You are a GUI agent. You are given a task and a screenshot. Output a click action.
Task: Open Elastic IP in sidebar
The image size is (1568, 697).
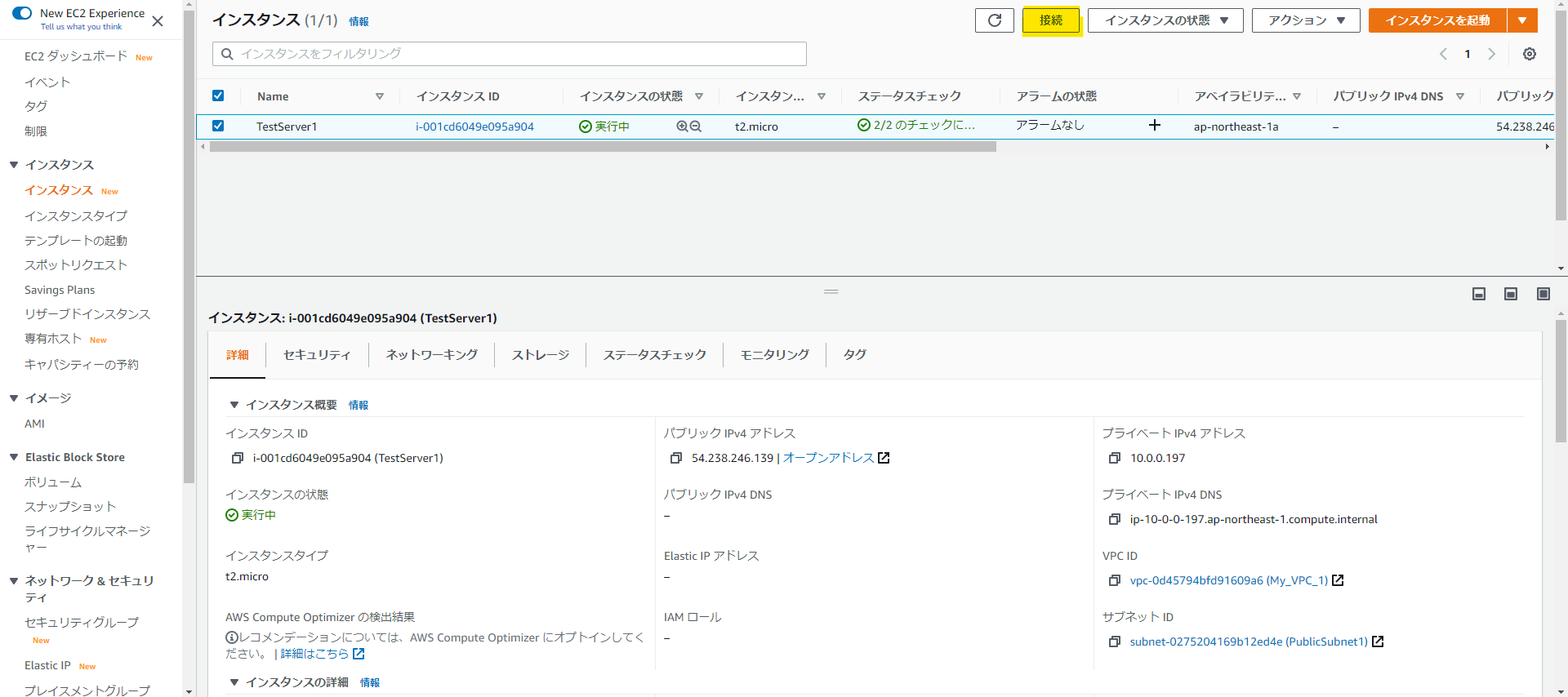pos(47,665)
